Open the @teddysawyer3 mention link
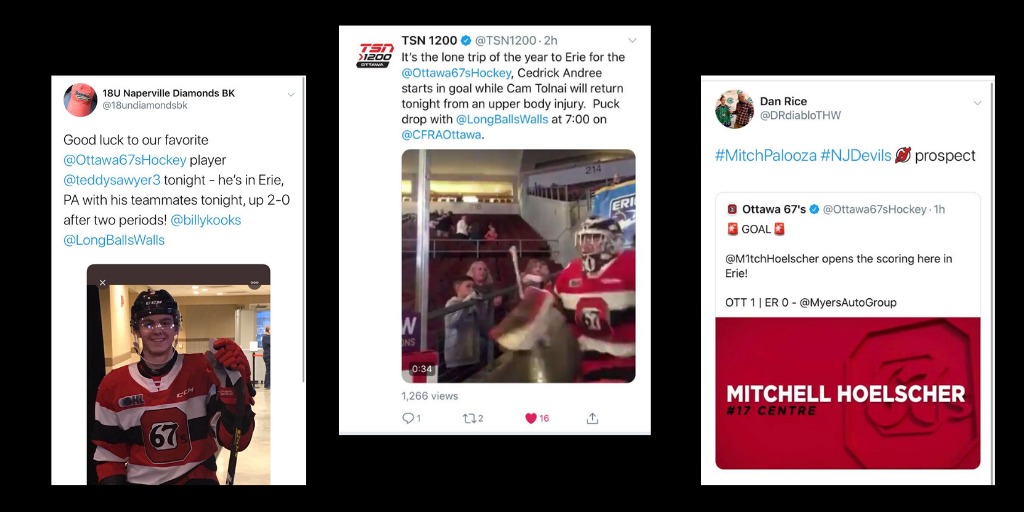Image resolution: width=1024 pixels, height=512 pixels. [x=112, y=180]
